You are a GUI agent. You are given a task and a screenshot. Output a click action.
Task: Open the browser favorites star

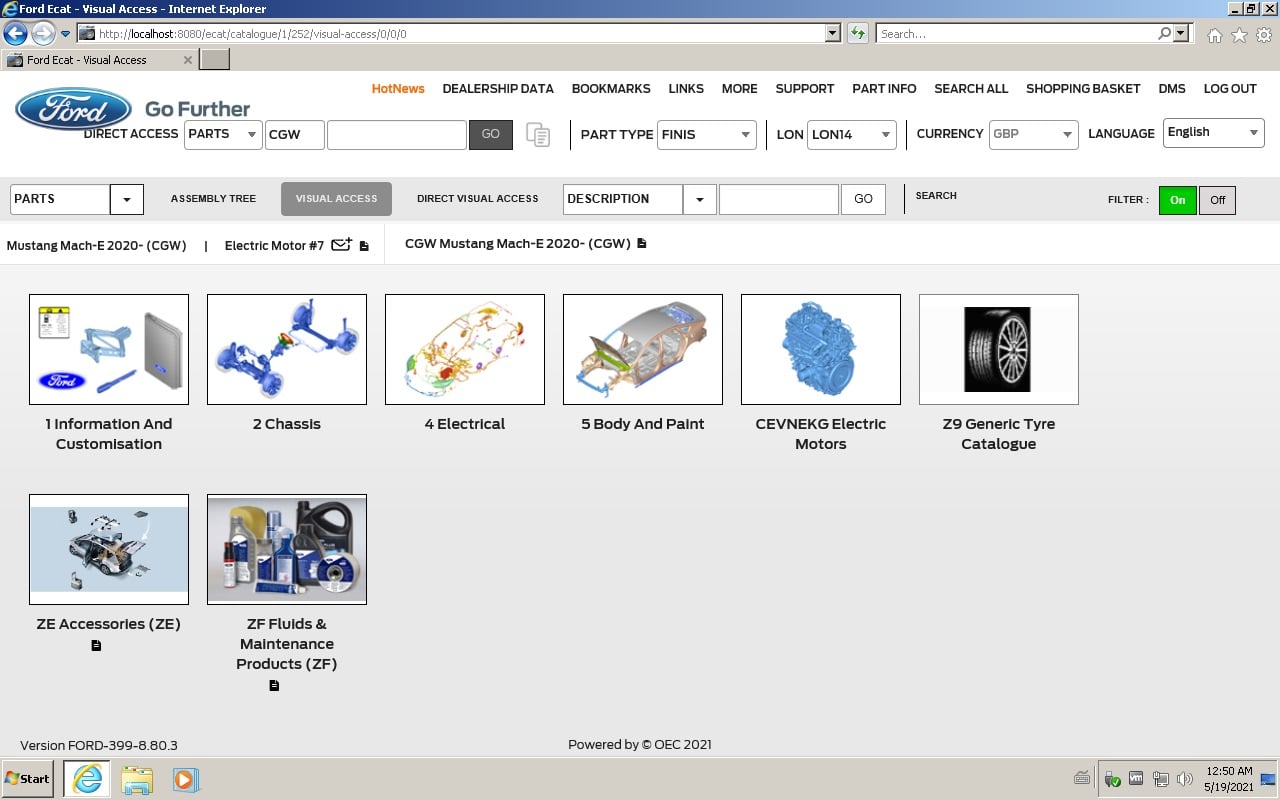coord(1239,35)
